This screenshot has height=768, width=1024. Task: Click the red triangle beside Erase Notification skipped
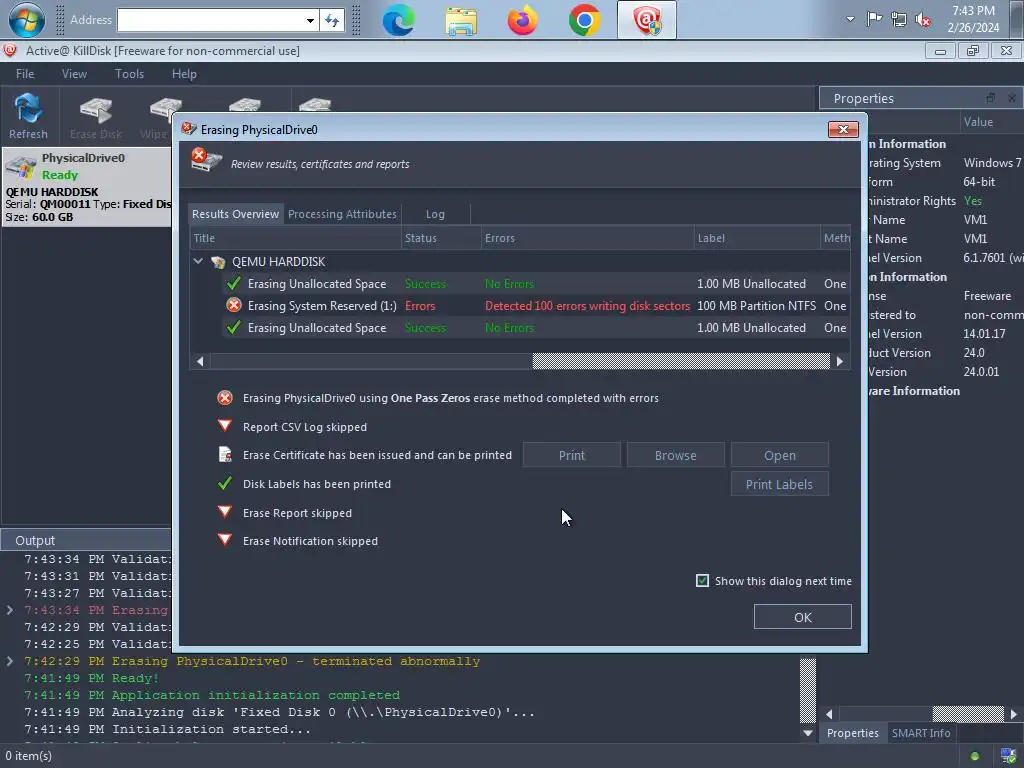coord(225,540)
